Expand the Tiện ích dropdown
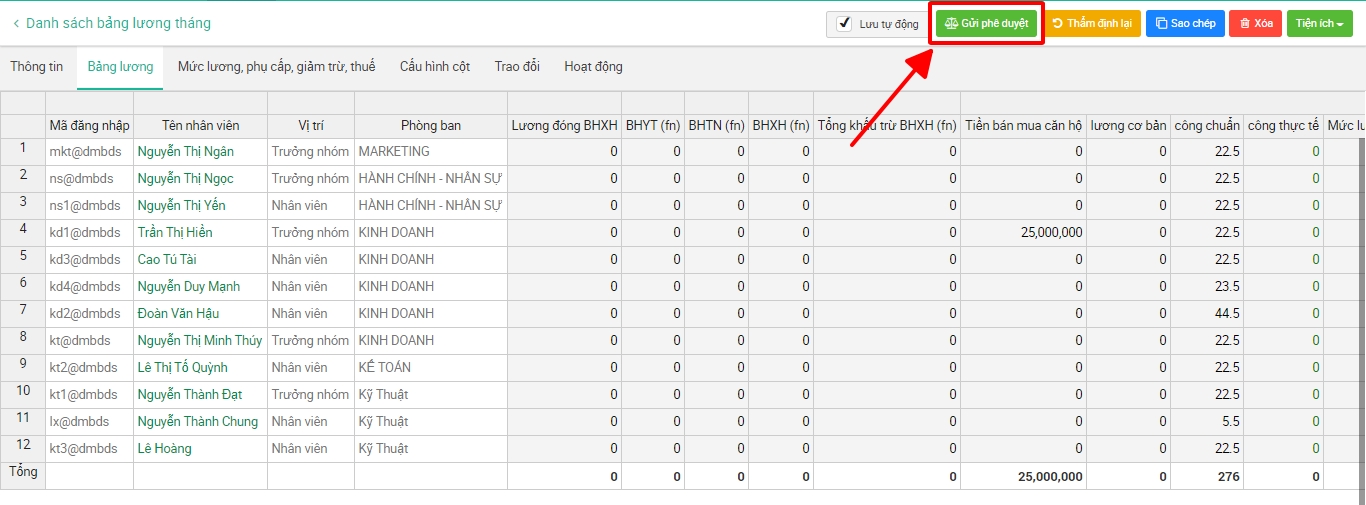 (1319, 23)
